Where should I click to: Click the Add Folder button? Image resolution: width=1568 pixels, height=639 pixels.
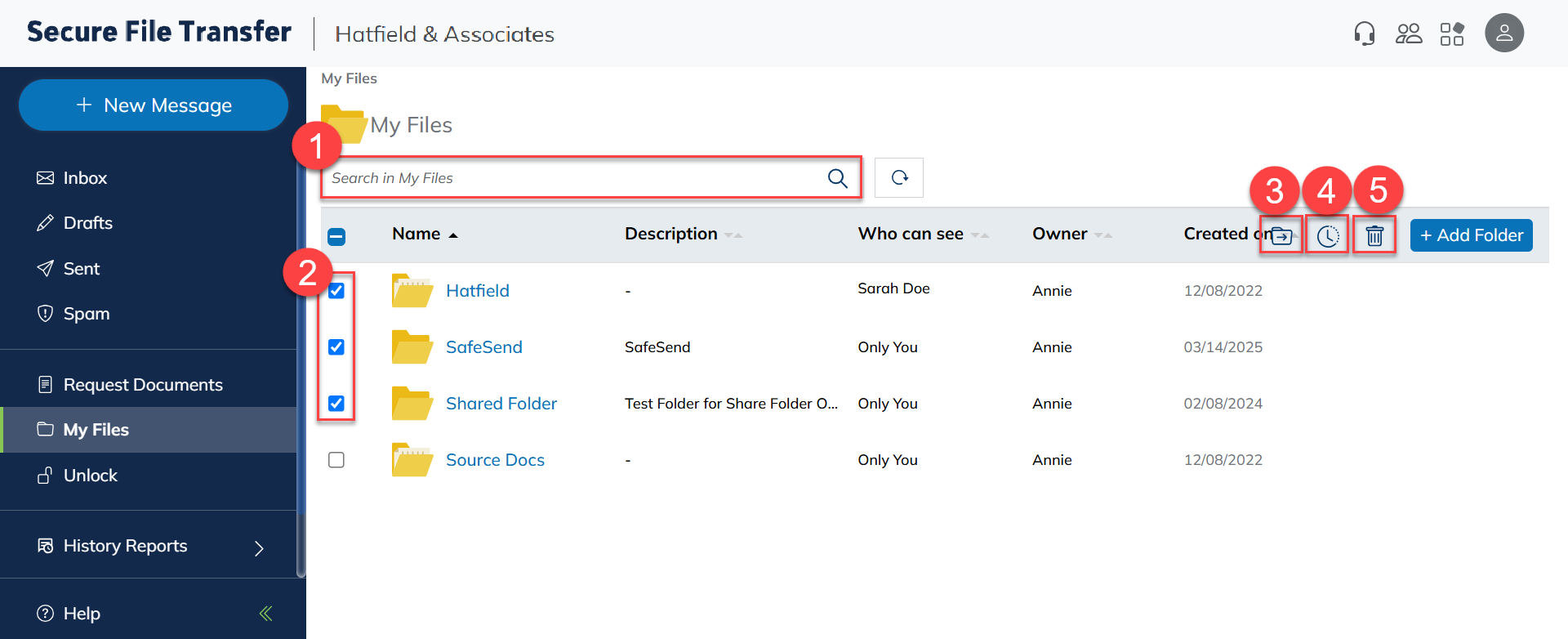1471,235
